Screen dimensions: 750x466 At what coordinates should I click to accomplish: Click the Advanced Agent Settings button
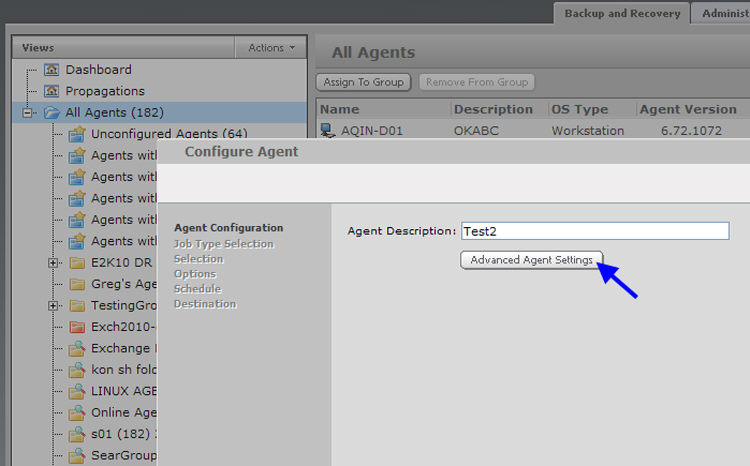(532, 260)
